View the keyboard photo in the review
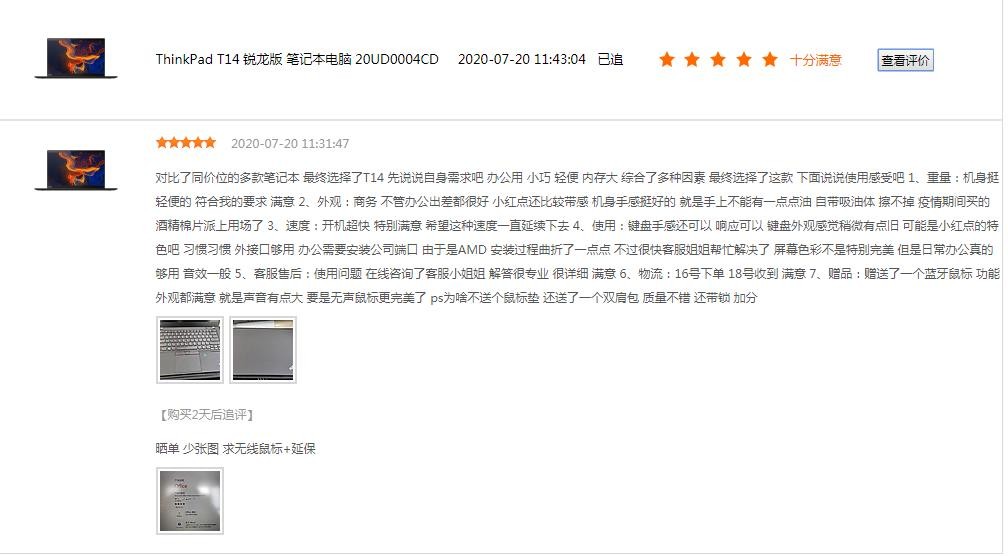 tap(190, 350)
